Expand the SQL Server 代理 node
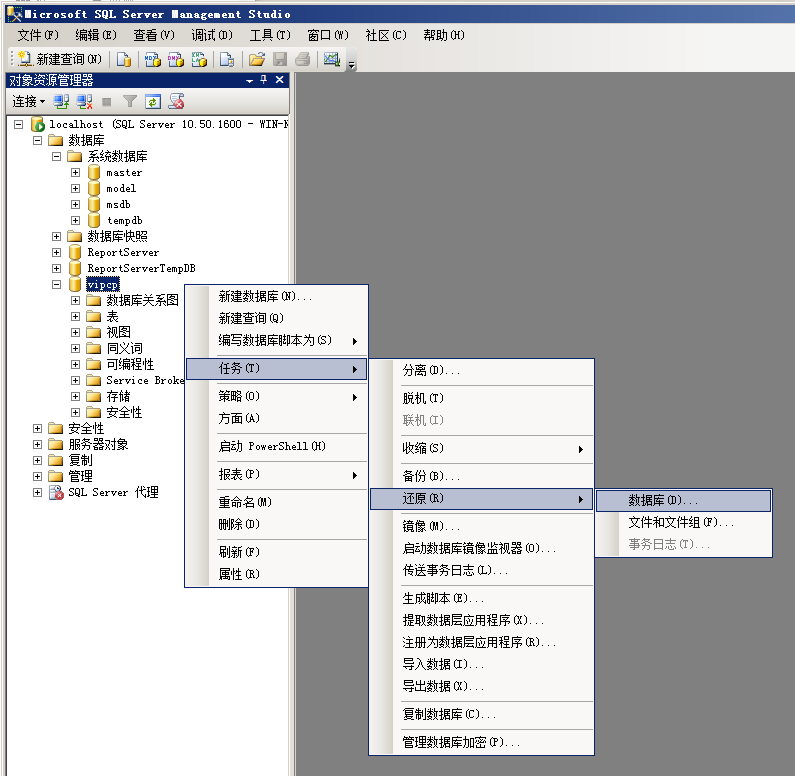Screen dimensions: 795x776 (x=38, y=492)
